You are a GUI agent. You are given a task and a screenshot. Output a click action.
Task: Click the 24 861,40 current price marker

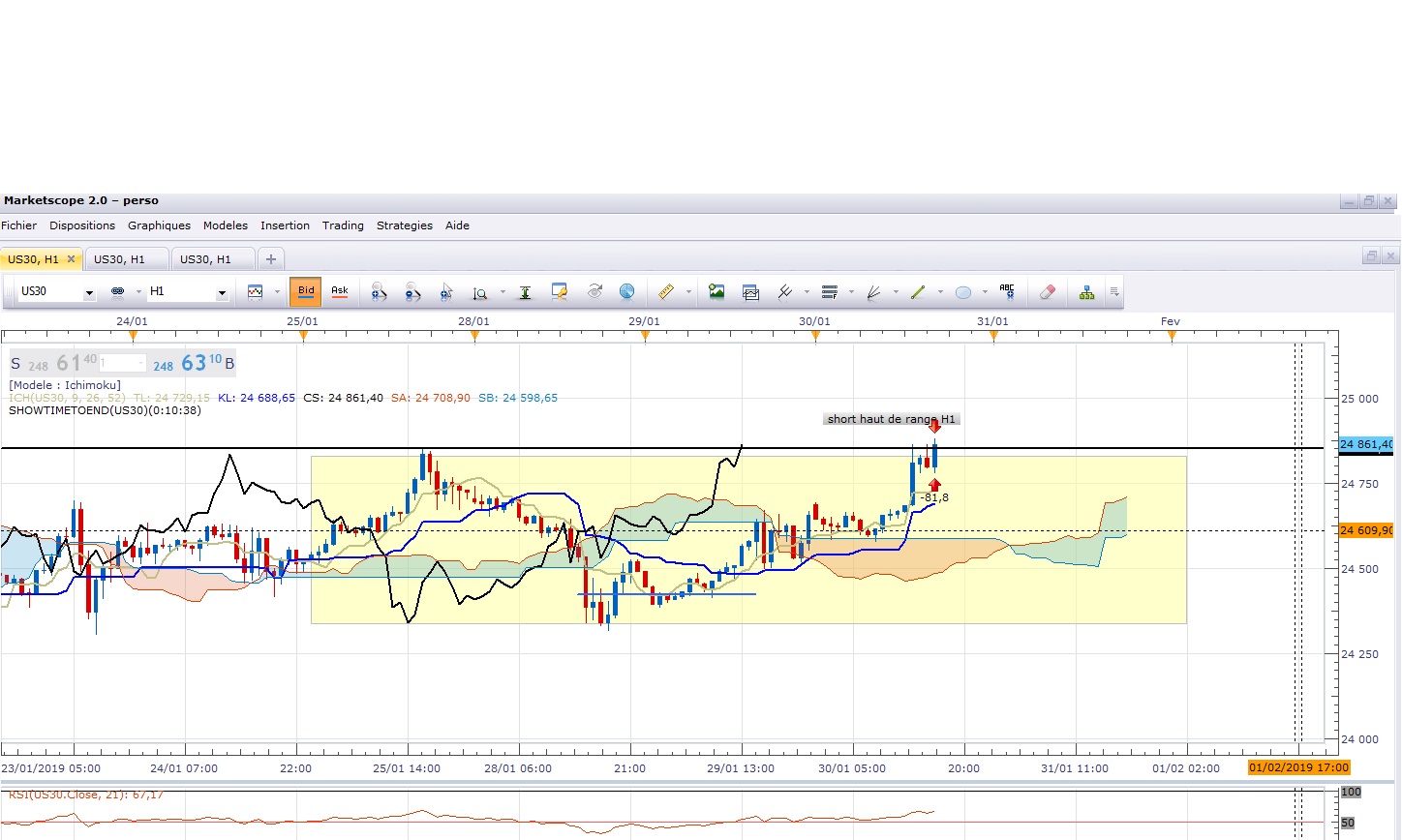pos(1366,444)
